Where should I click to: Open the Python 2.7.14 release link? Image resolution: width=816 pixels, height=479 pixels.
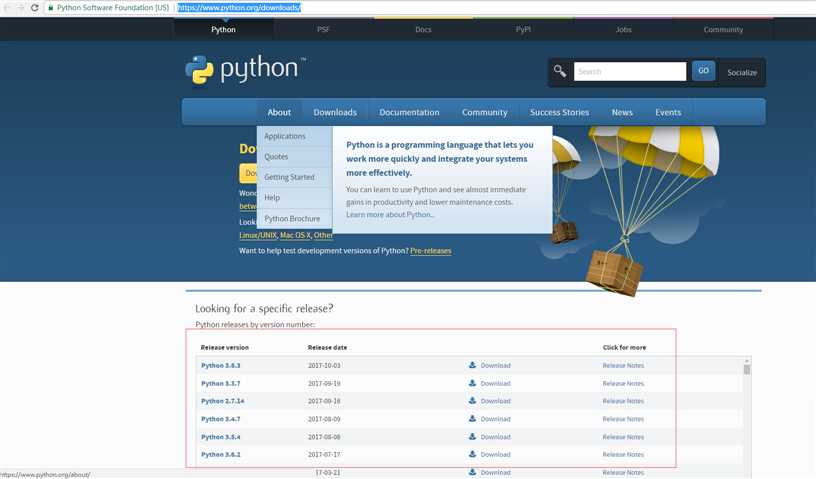point(222,401)
